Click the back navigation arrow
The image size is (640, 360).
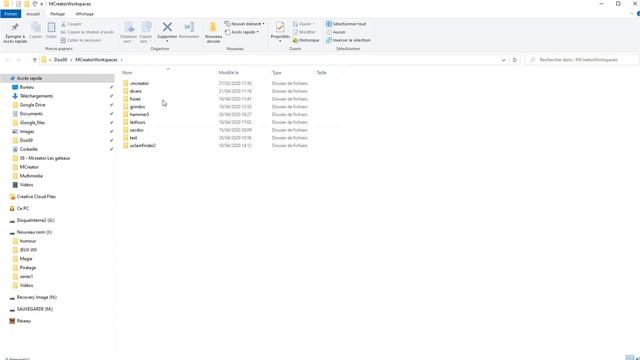click(x=7, y=60)
